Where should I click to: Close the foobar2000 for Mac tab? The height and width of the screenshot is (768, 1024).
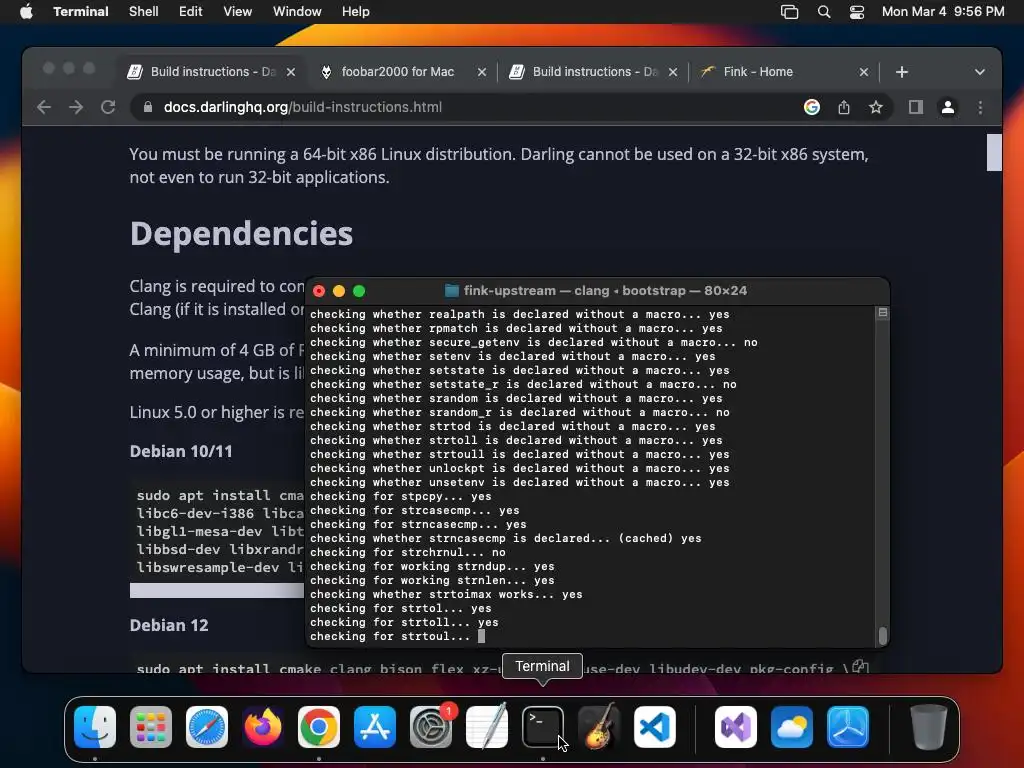click(x=482, y=72)
